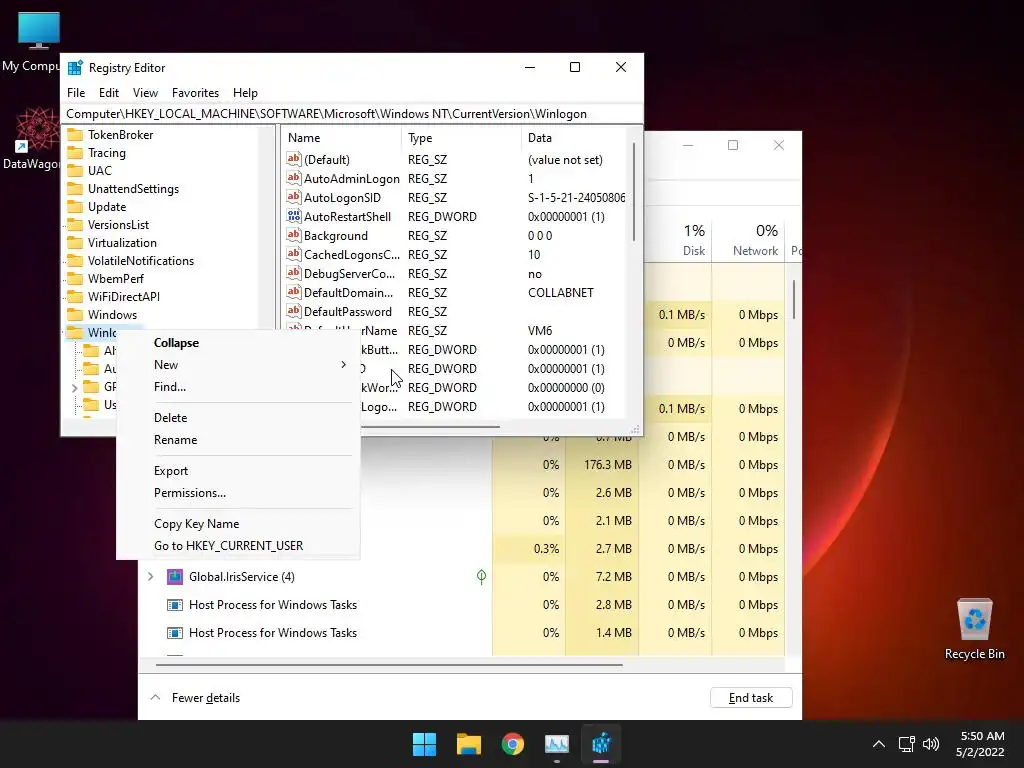This screenshot has height=768, width=1024.
Task: Click the registry values vertical scrollbar
Action: [x=633, y=191]
